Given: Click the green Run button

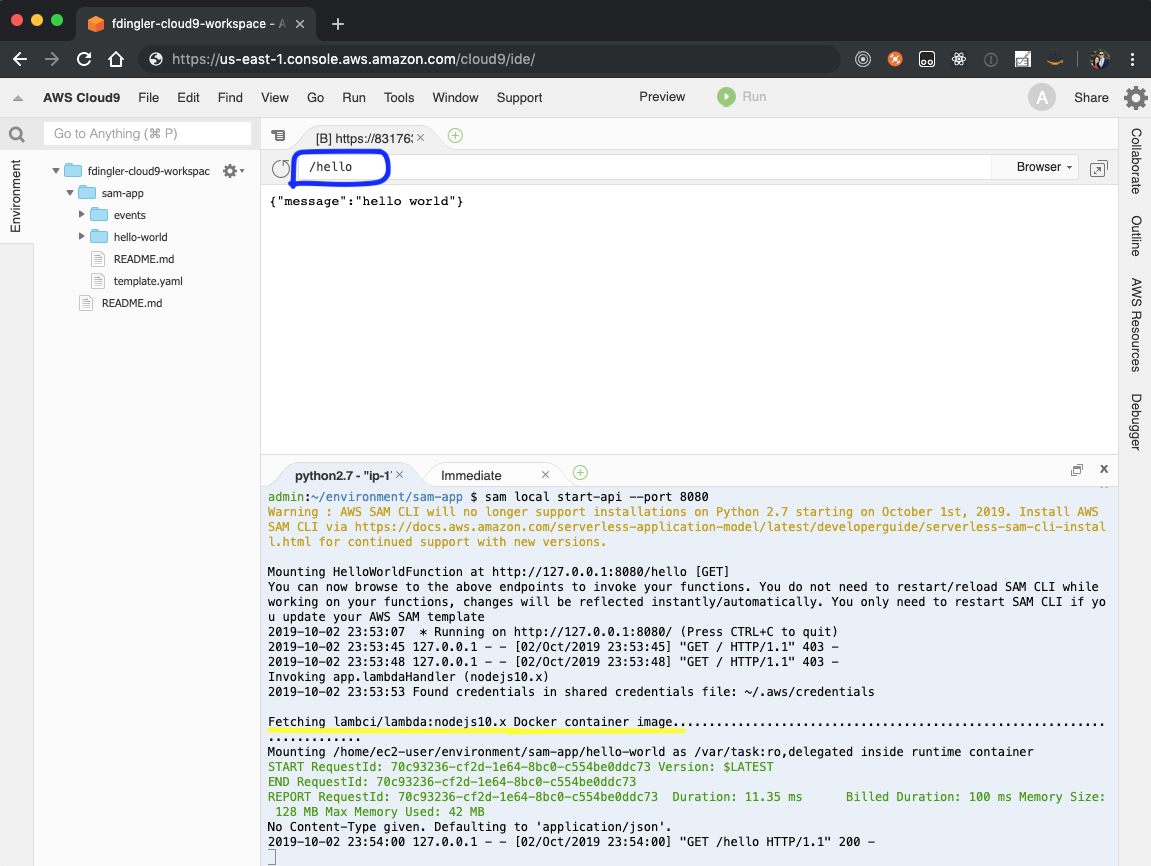Looking at the screenshot, I should (x=741, y=97).
